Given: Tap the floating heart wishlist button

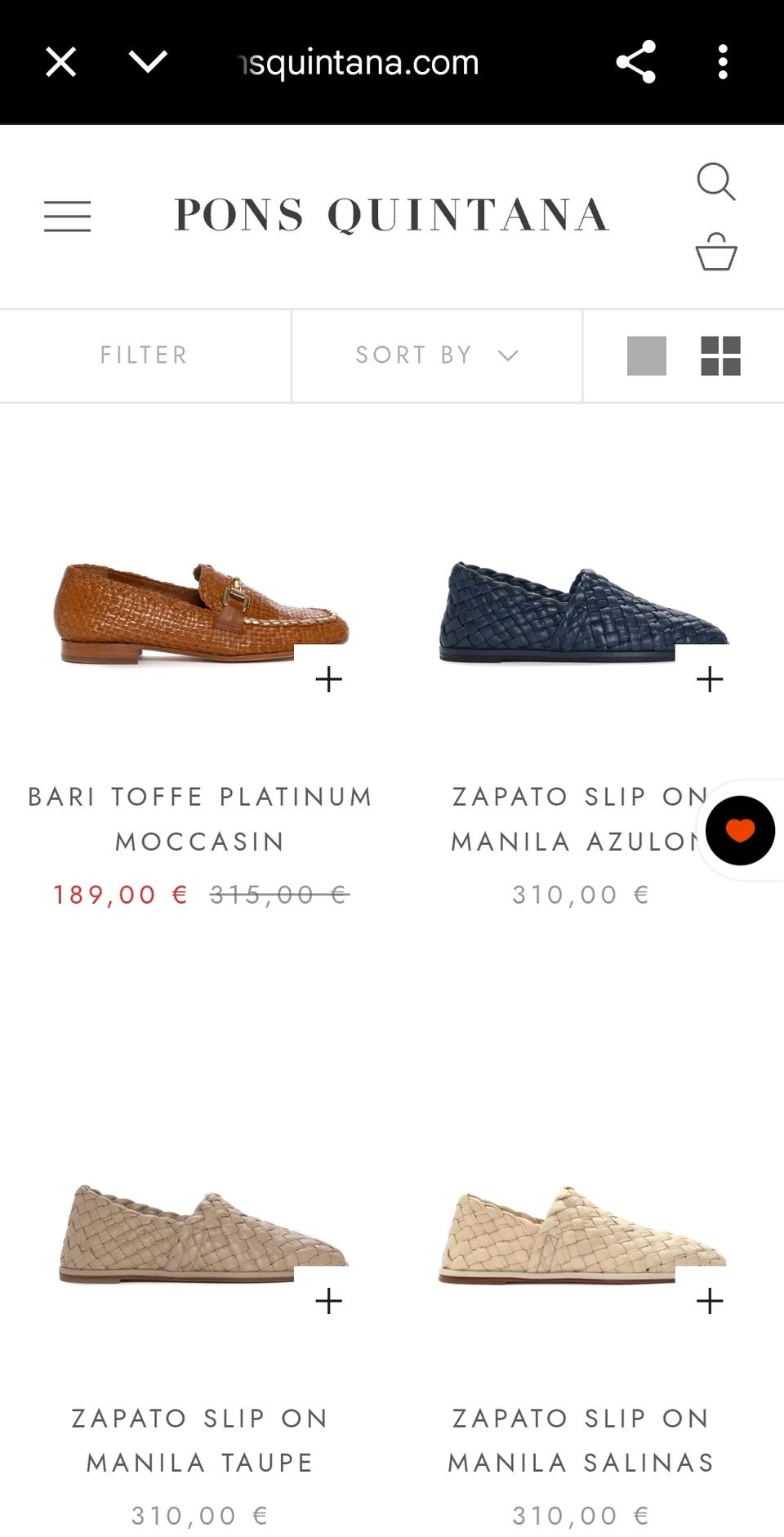Looking at the screenshot, I should click(x=740, y=830).
